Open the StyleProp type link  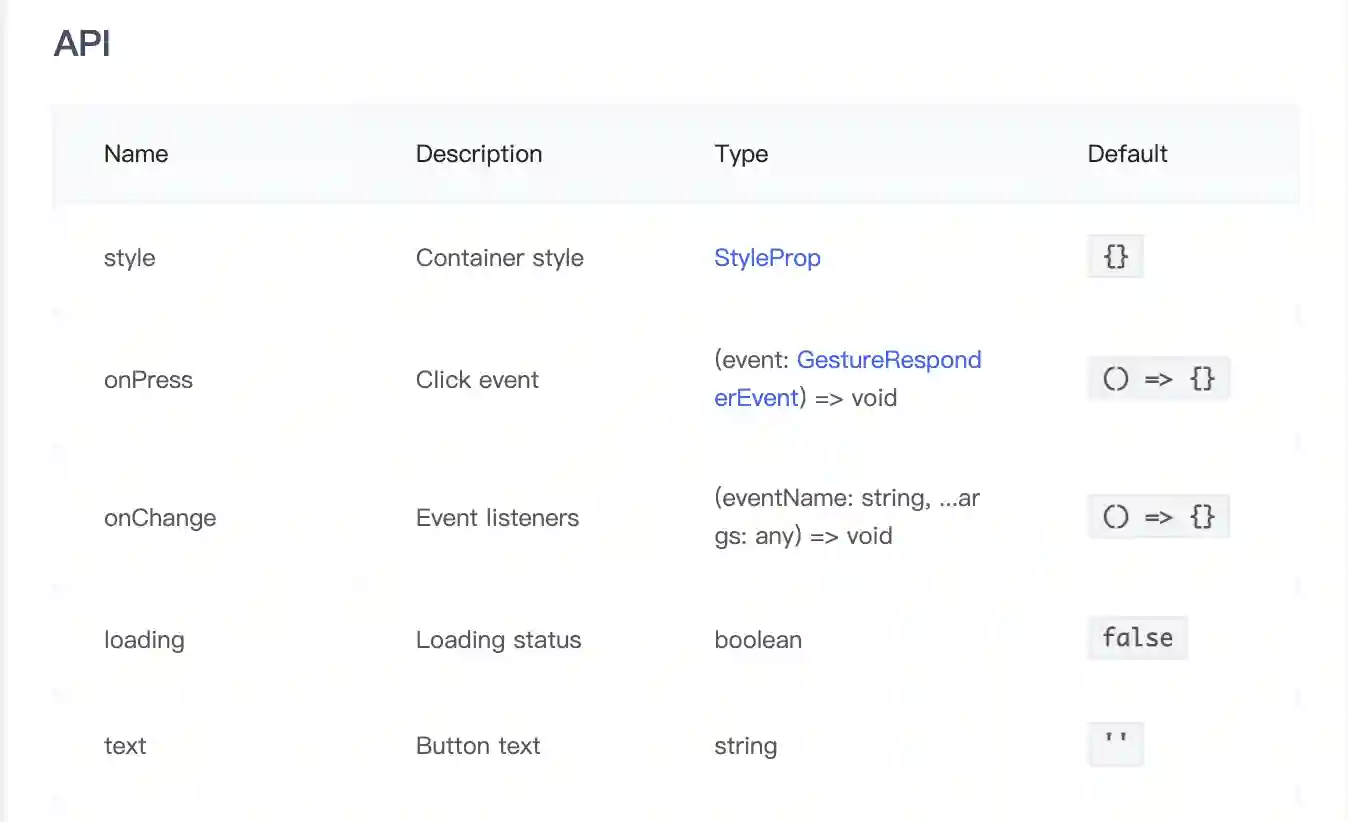(767, 258)
